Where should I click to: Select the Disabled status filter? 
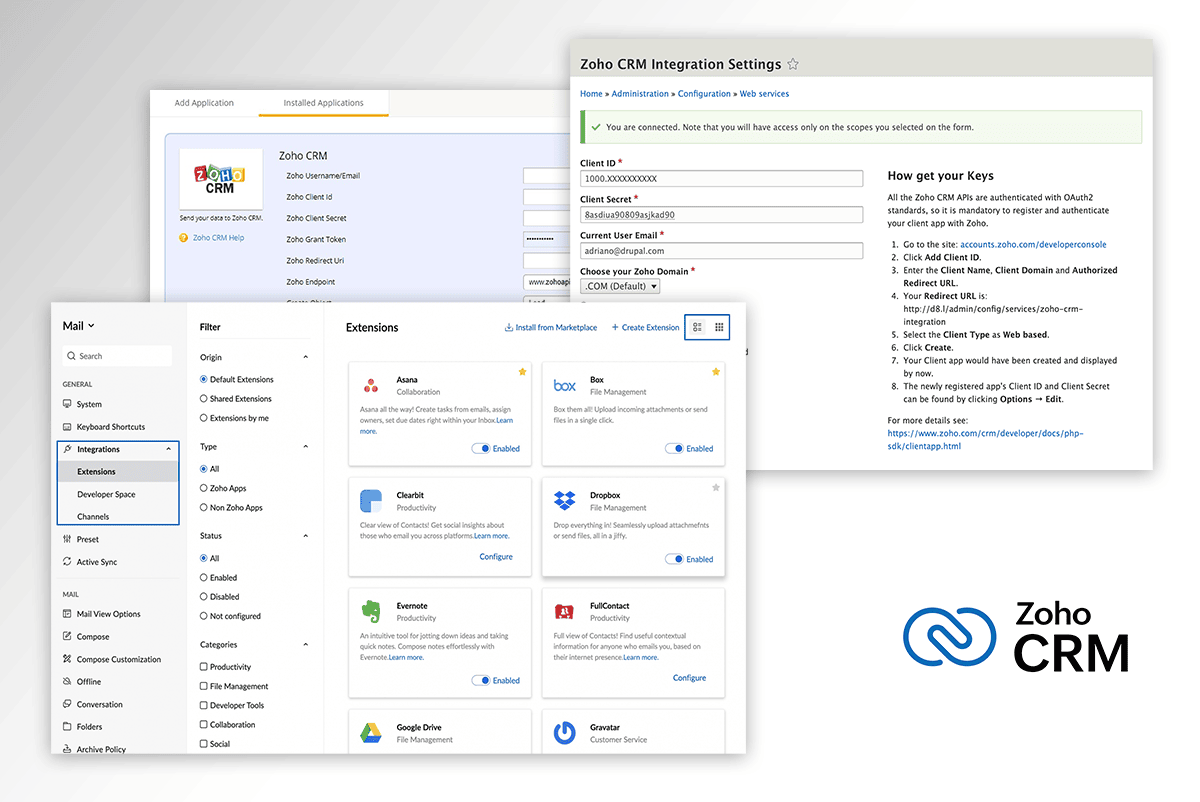(204, 597)
